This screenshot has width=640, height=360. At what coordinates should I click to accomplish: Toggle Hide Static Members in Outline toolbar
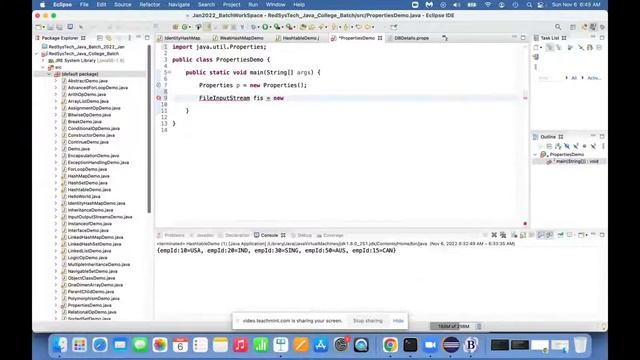(x=576, y=146)
